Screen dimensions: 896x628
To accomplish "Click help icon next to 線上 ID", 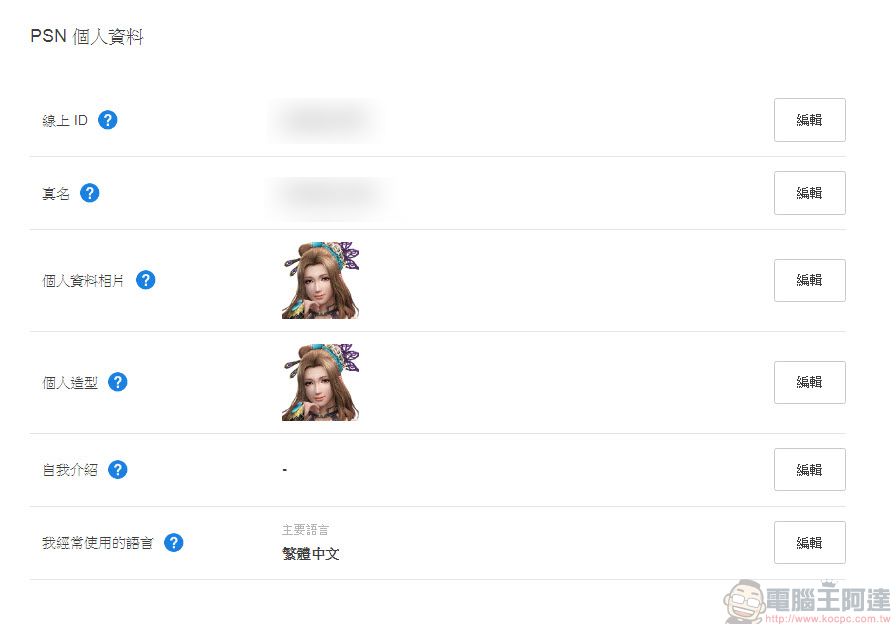I will (108, 120).
